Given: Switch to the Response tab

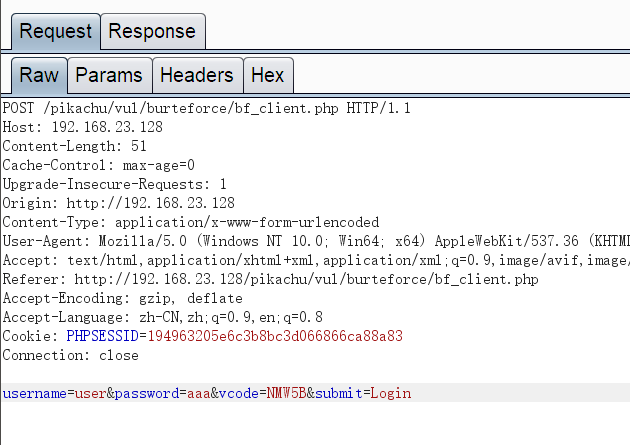Looking at the screenshot, I should pyautogui.click(x=152, y=31).
